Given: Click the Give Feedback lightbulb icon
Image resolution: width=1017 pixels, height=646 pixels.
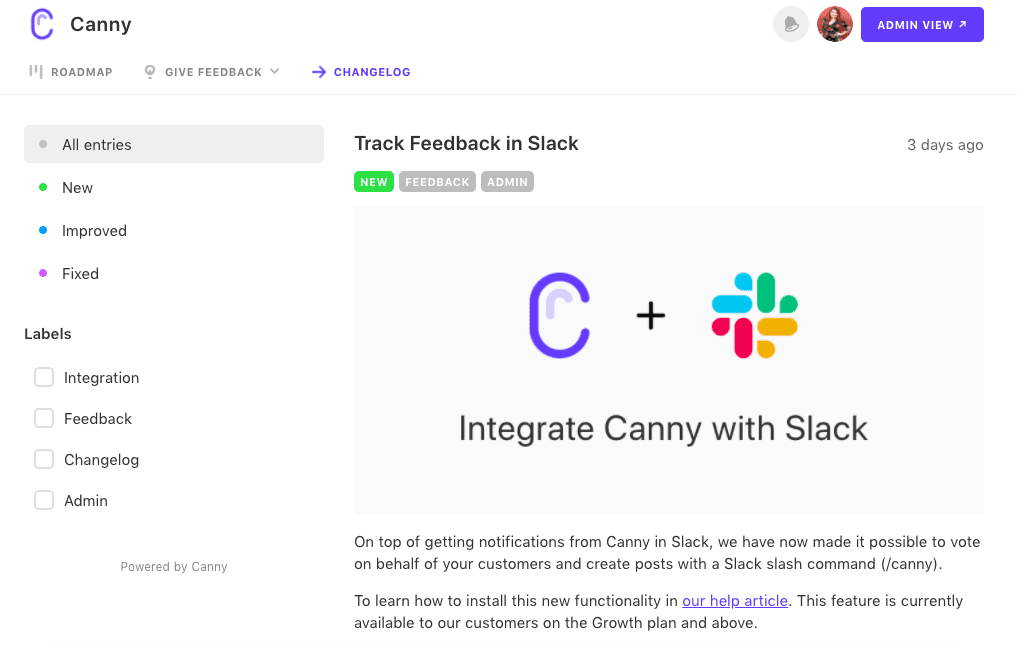Looking at the screenshot, I should (150, 71).
